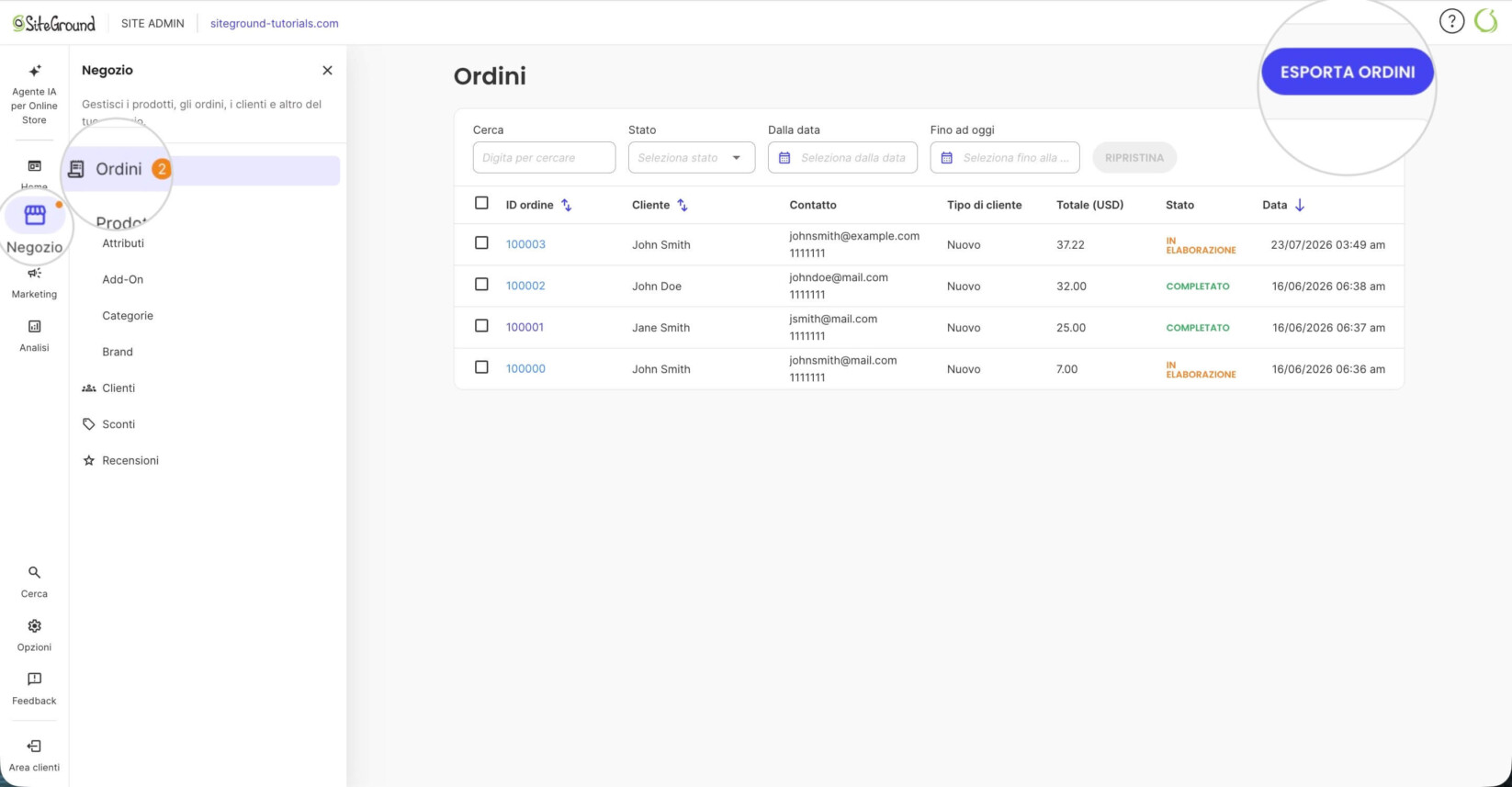This screenshot has height=787, width=1512.
Task: Tick the checkbox for order 100000
Action: [481, 367]
